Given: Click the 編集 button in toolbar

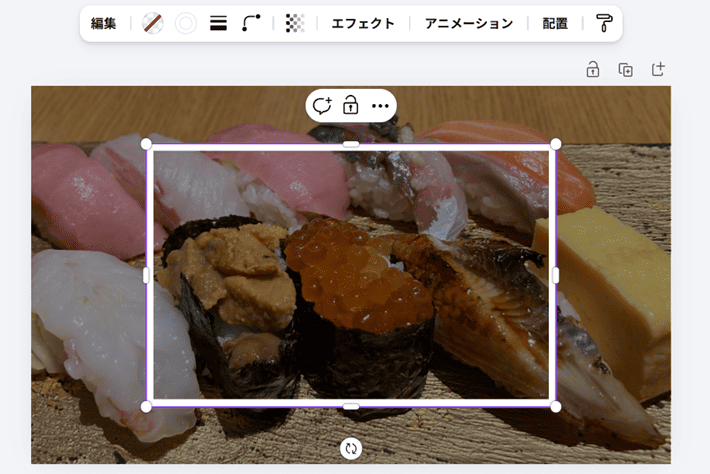Looking at the screenshot, I should pyautogui.click(x=103, y=23).
